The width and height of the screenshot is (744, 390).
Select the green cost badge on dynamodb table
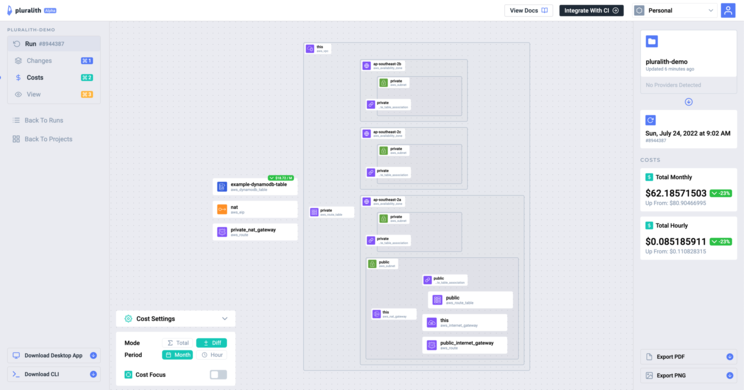click(281, 178)
